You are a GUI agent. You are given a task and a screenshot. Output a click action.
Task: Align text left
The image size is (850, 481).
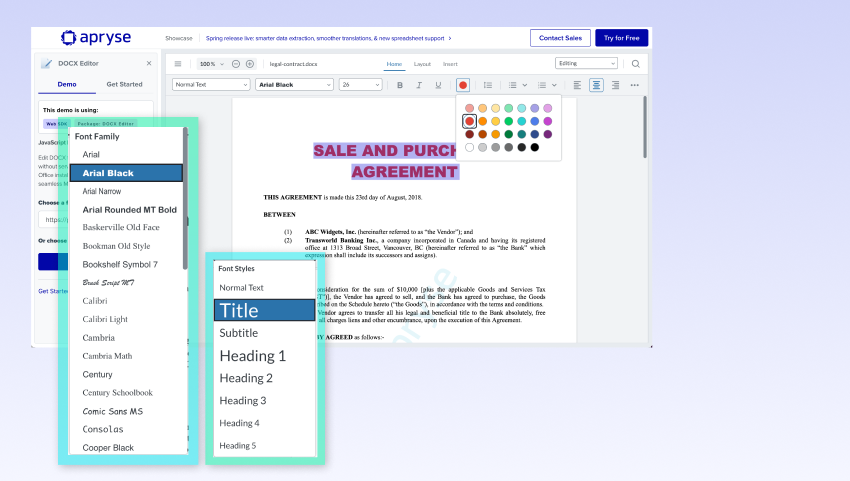coord(577,85)
